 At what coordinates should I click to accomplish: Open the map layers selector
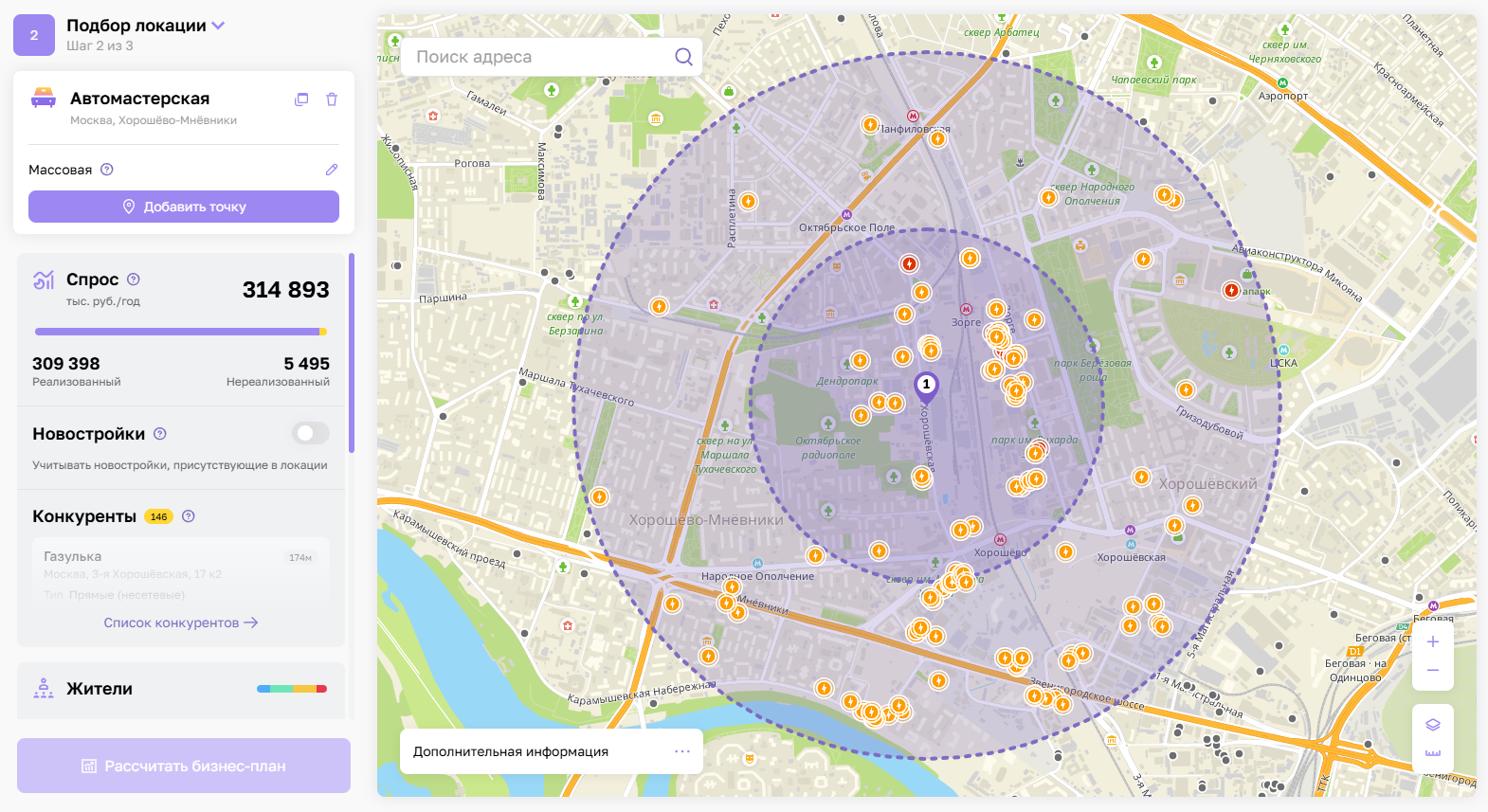[1433, 725]
